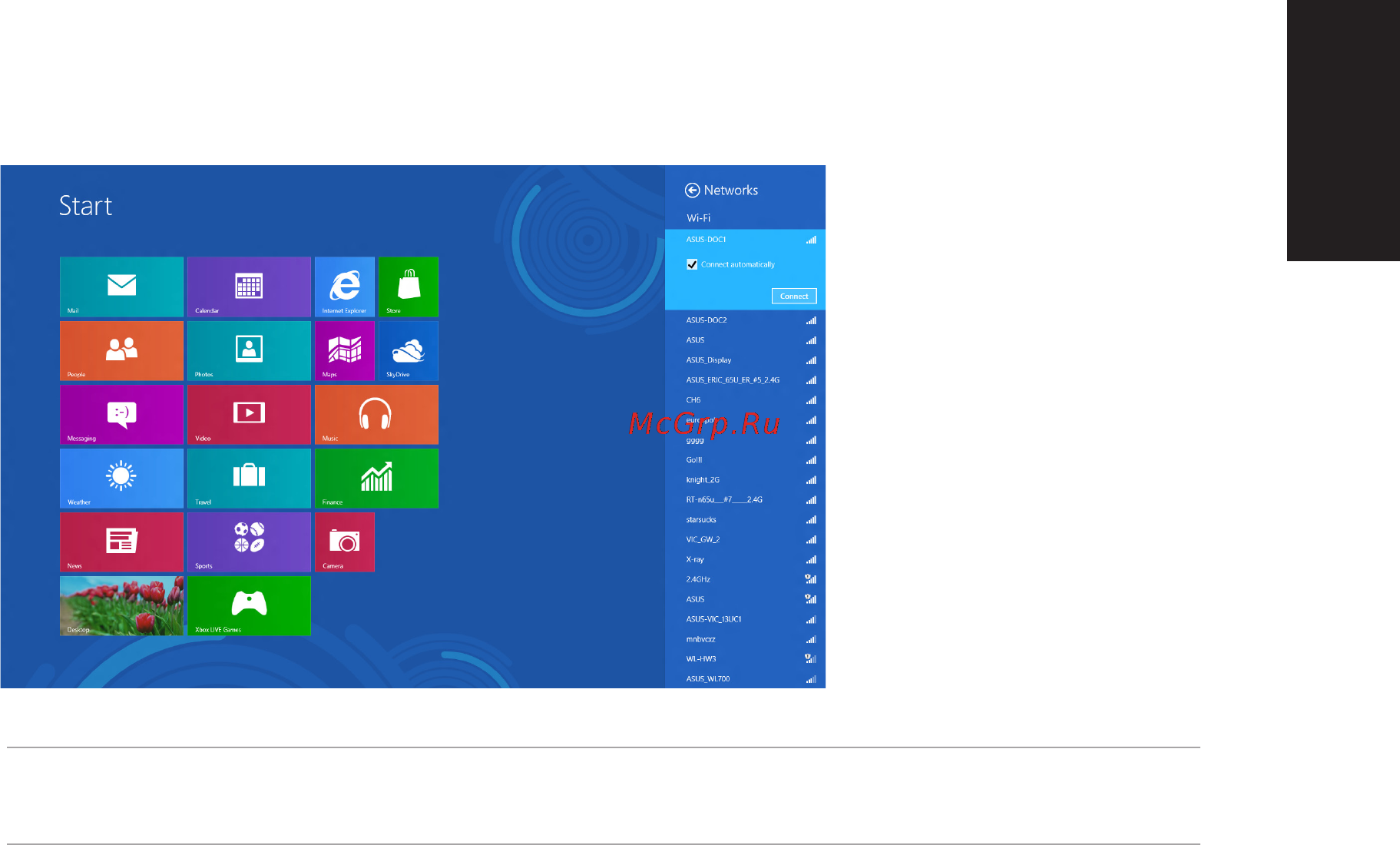
Task: Select the ASUS-DOC2 network
Action: (x=745, y=320)
